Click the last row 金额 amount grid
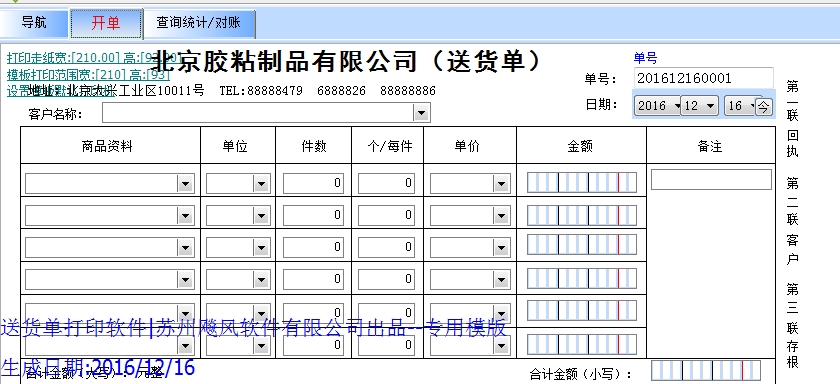 pyautogui.click(x=582, y=344)
